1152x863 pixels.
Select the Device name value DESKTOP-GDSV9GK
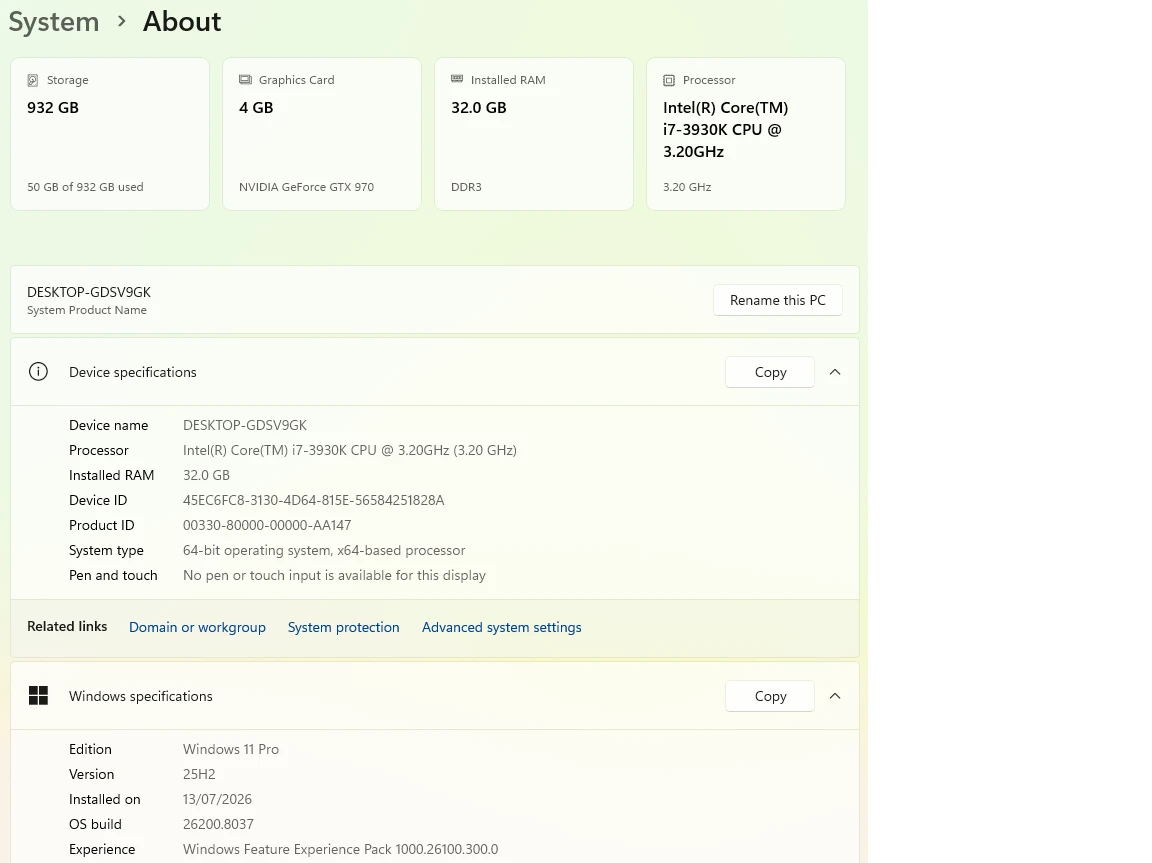coord(245,425)
